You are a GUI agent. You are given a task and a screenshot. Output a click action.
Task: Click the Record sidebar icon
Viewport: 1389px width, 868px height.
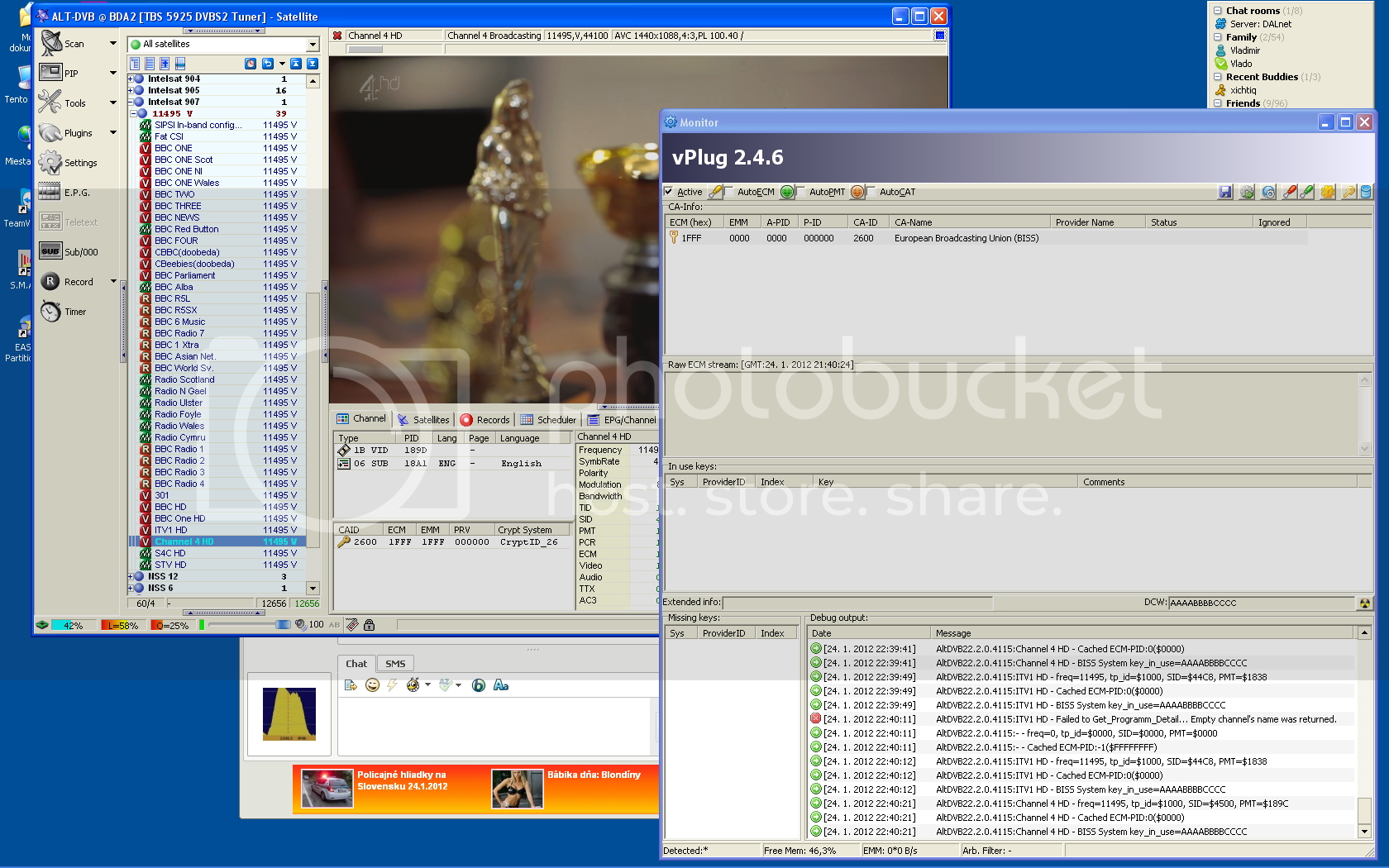51,281
